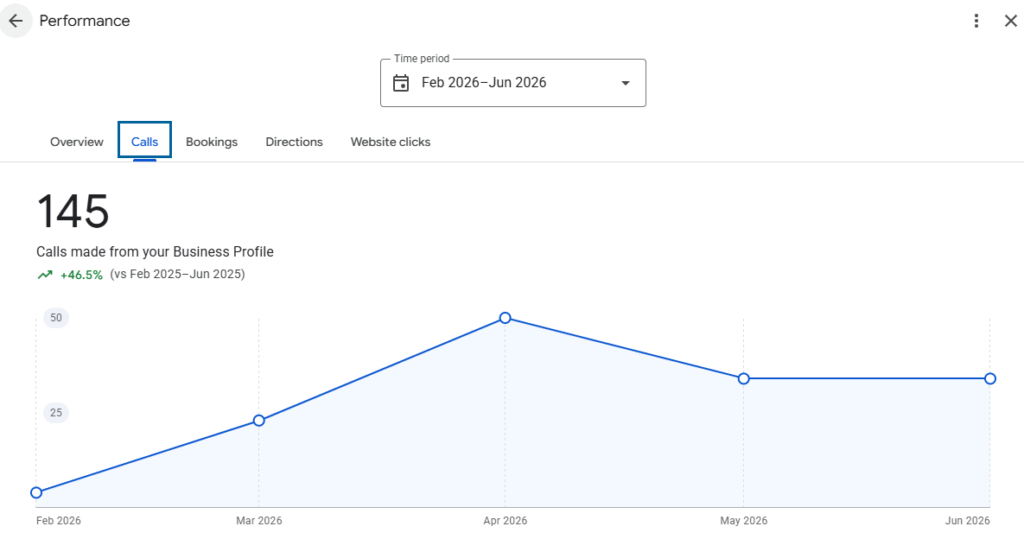The width and height of the screenshot is (1024, 539).
Task: Click the 25 y-axis label
Action: coord(56,412)
